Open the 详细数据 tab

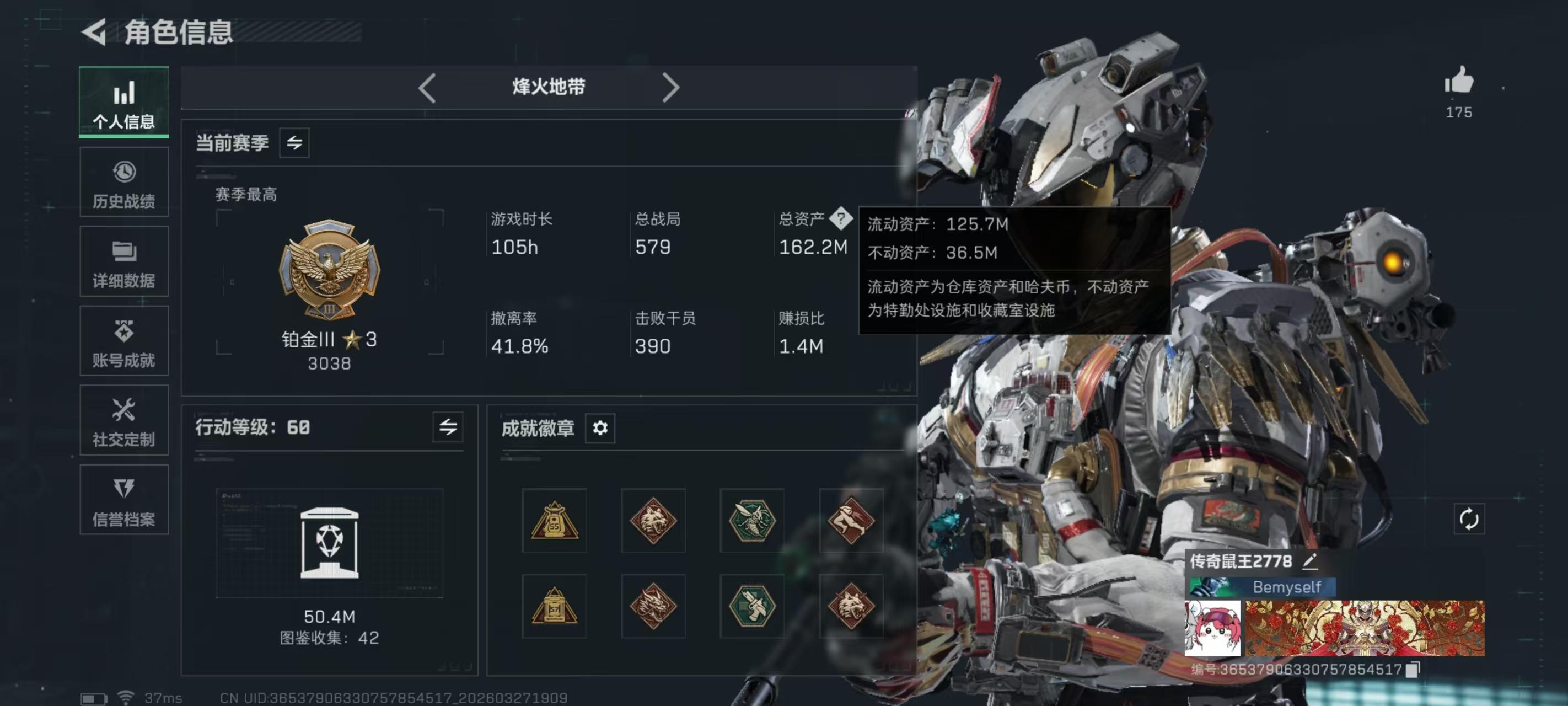point(124,261)
